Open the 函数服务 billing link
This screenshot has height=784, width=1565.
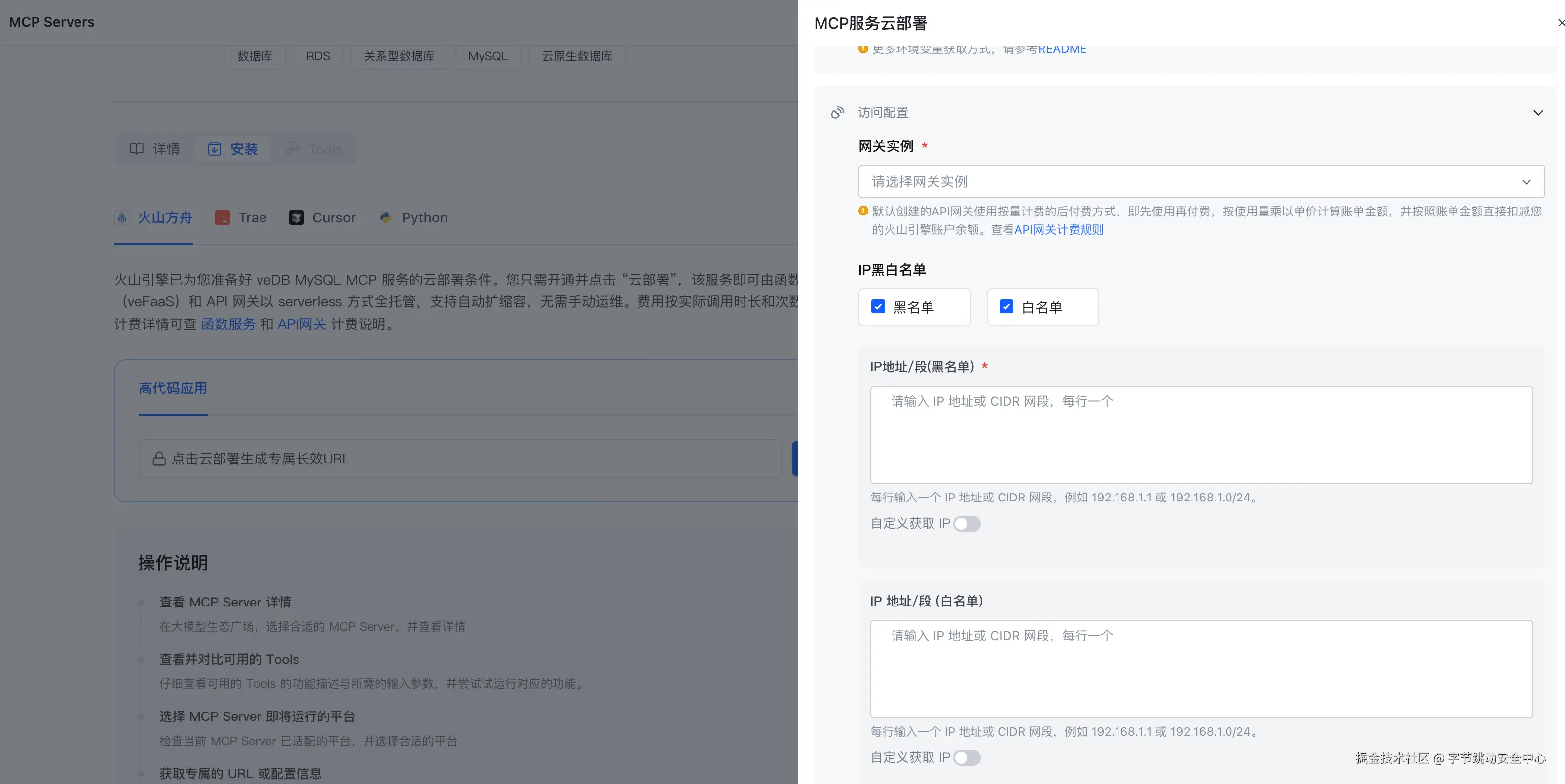tap(228, 324)
